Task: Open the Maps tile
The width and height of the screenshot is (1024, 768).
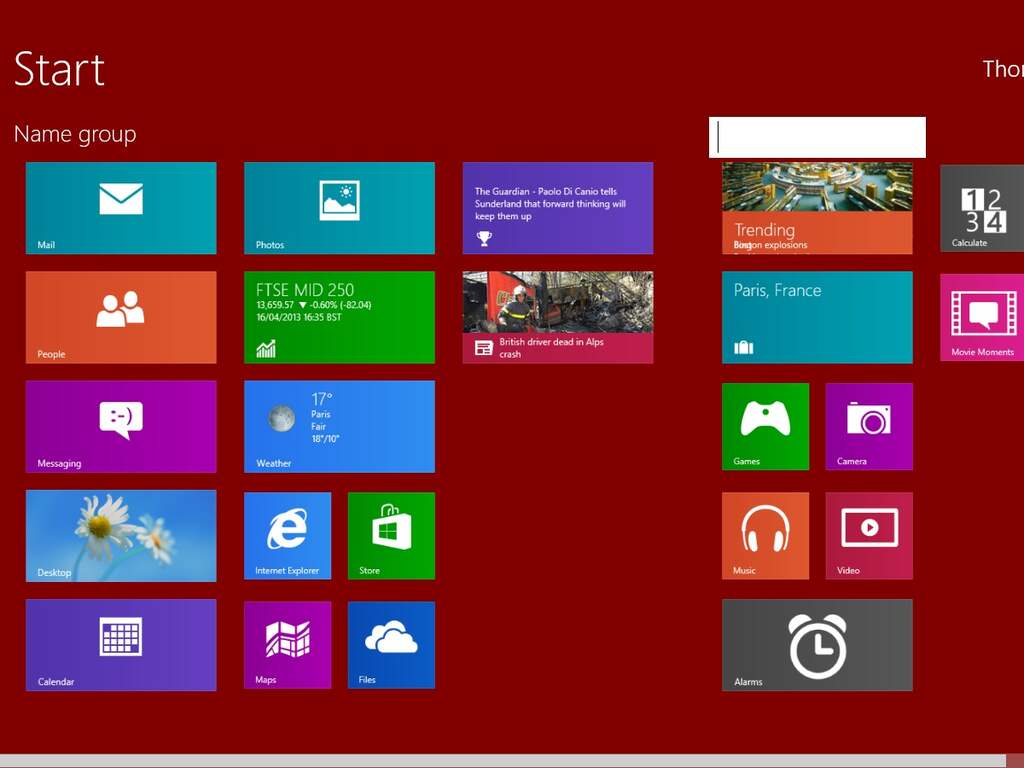Action: (287, 645)
